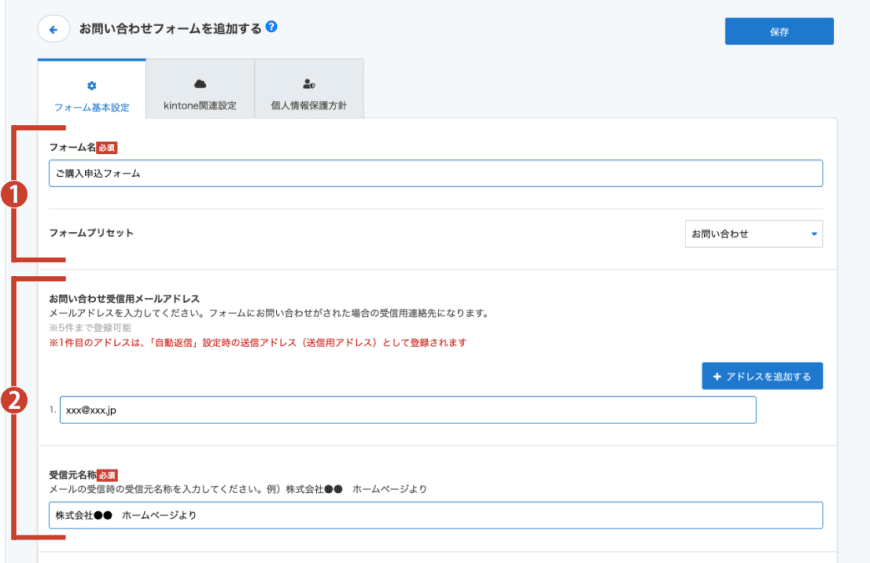Image resolution: width=870 pixels, height=563 pixels.
Task: Click the cloud icon on kintone tab
Action: click(200, 84)
